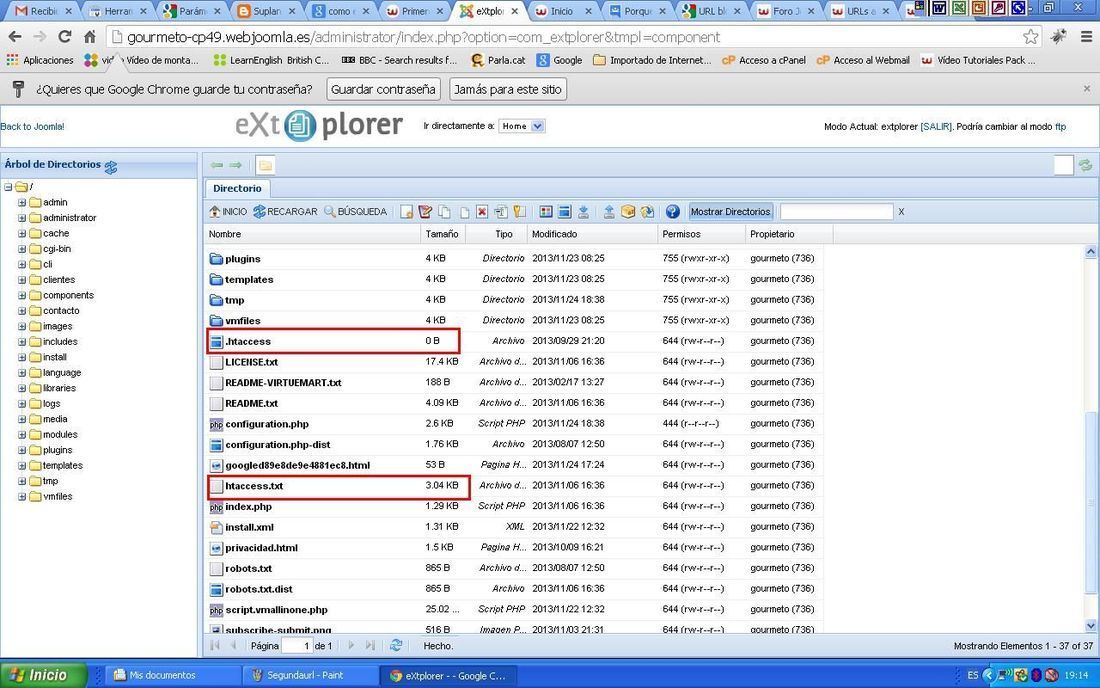Sort files by the Tamaño column header
Viewport: 1100px width, 688px height.
442,234
